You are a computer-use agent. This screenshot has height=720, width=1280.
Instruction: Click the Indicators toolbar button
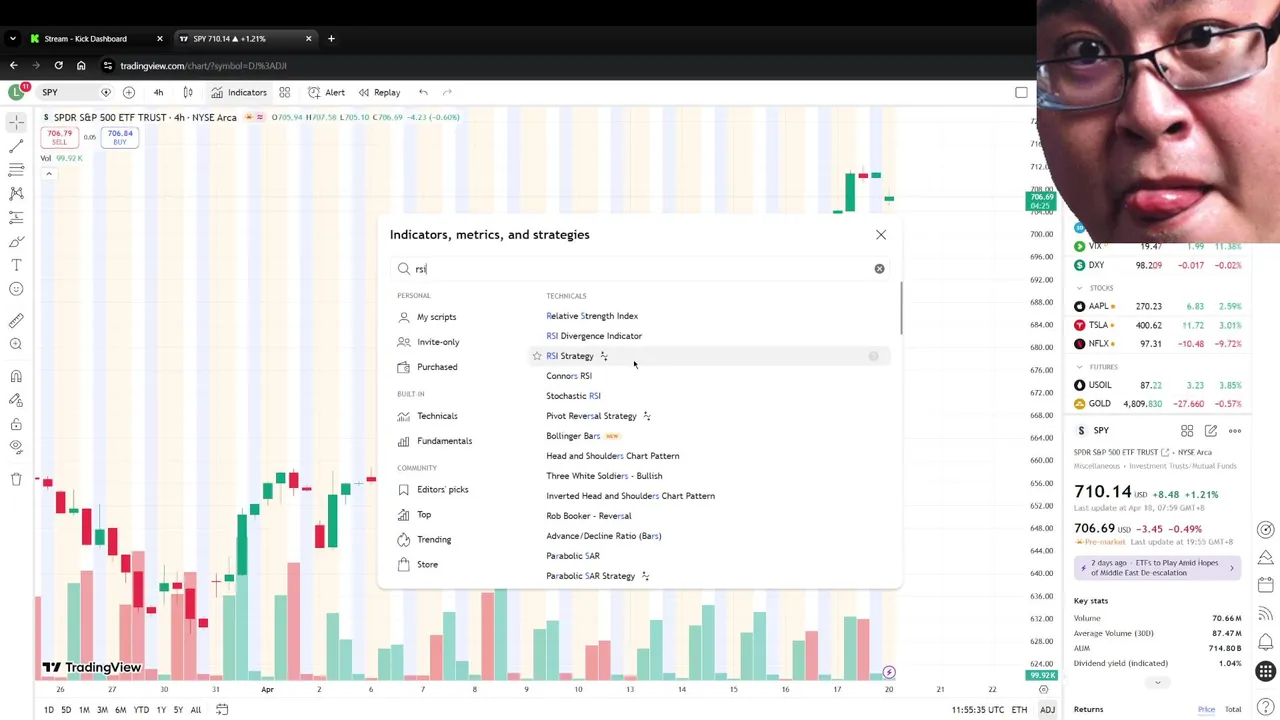point(239,92)
